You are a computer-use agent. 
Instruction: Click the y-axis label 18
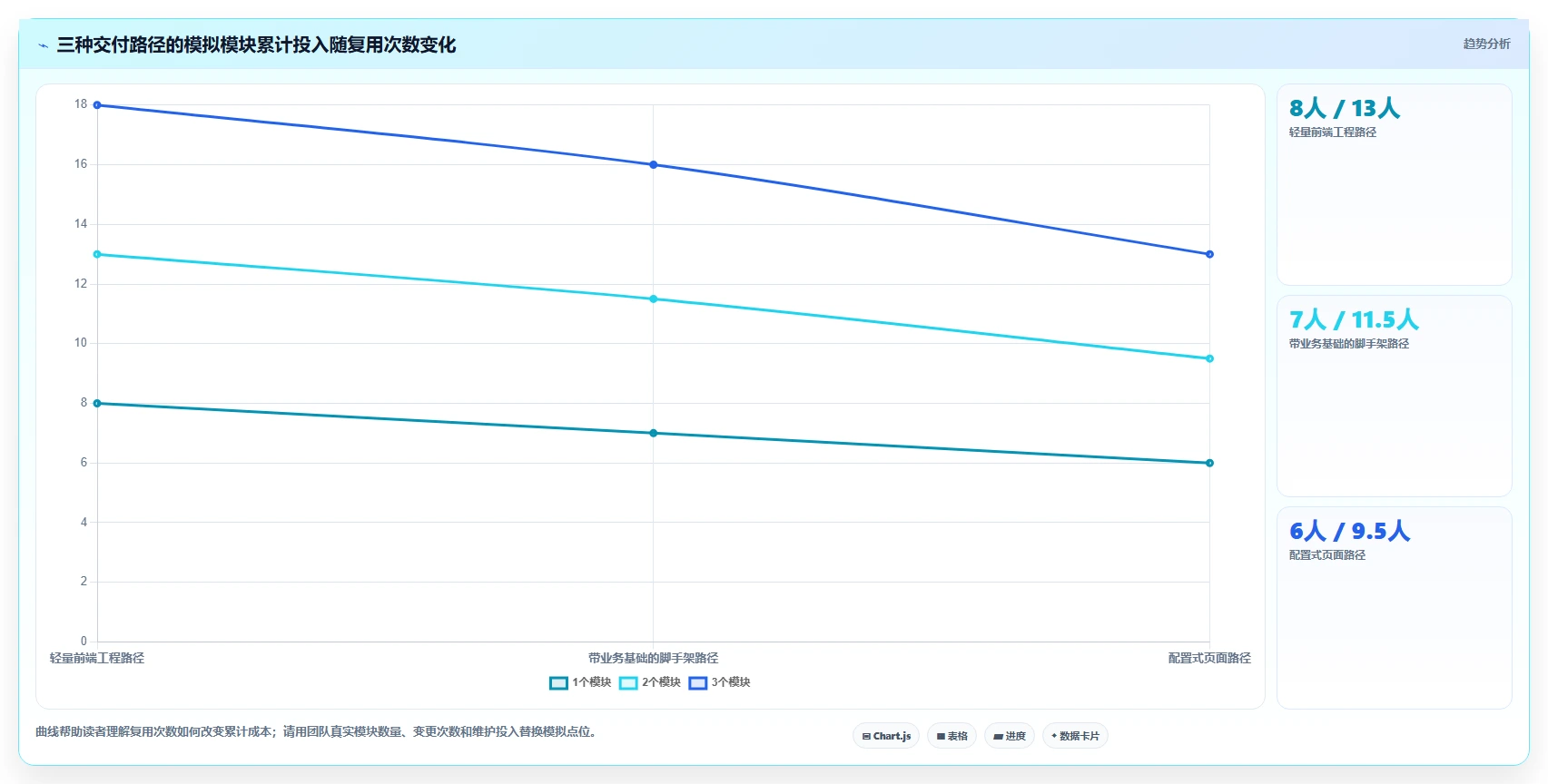point(81,104)
